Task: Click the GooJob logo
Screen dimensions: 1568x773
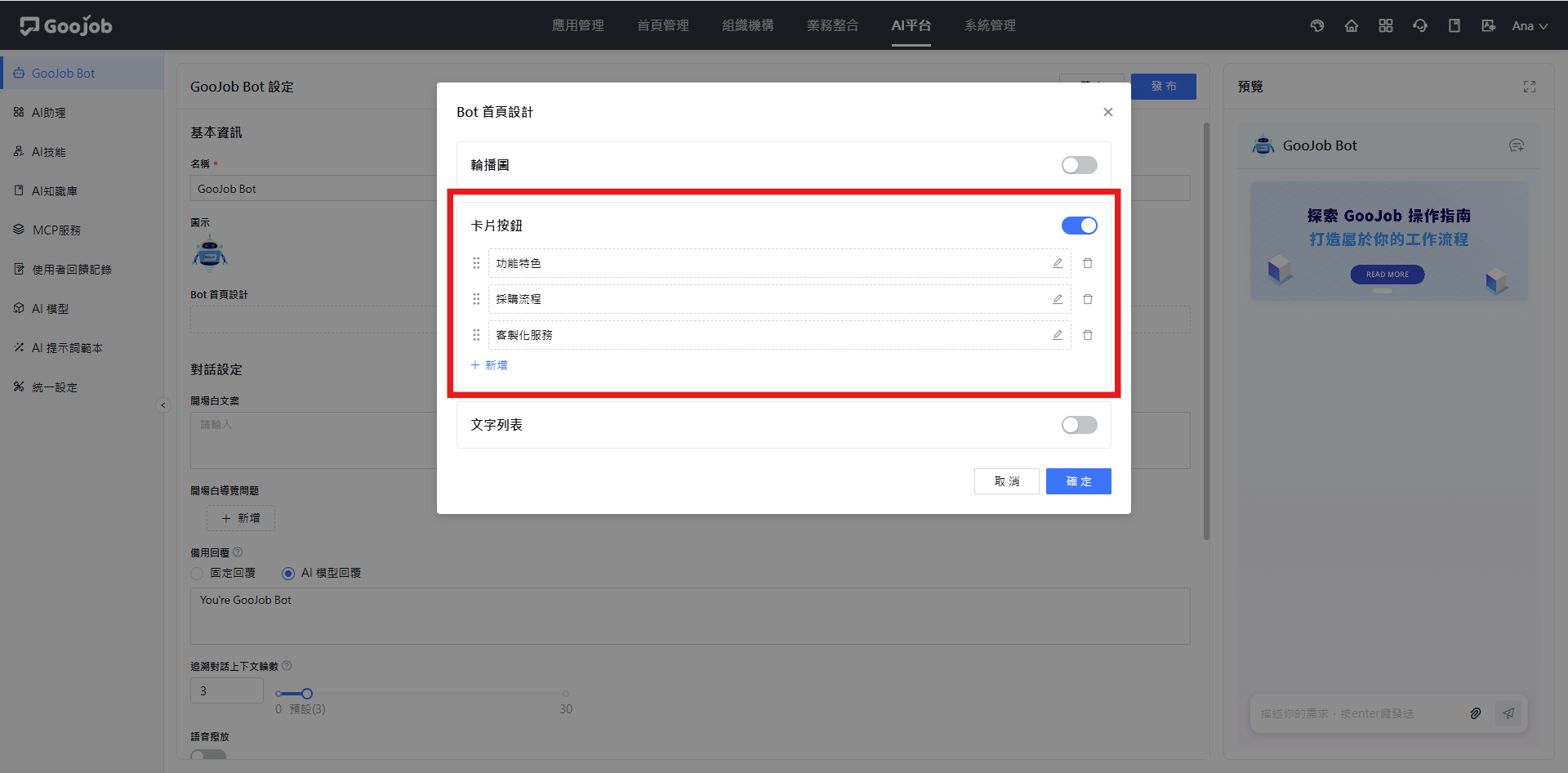Action: (x=66, y=25)
